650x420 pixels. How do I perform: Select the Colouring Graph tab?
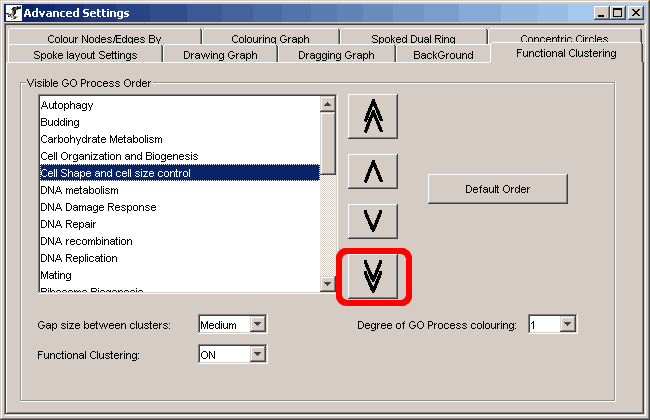[x=270, y=39]
